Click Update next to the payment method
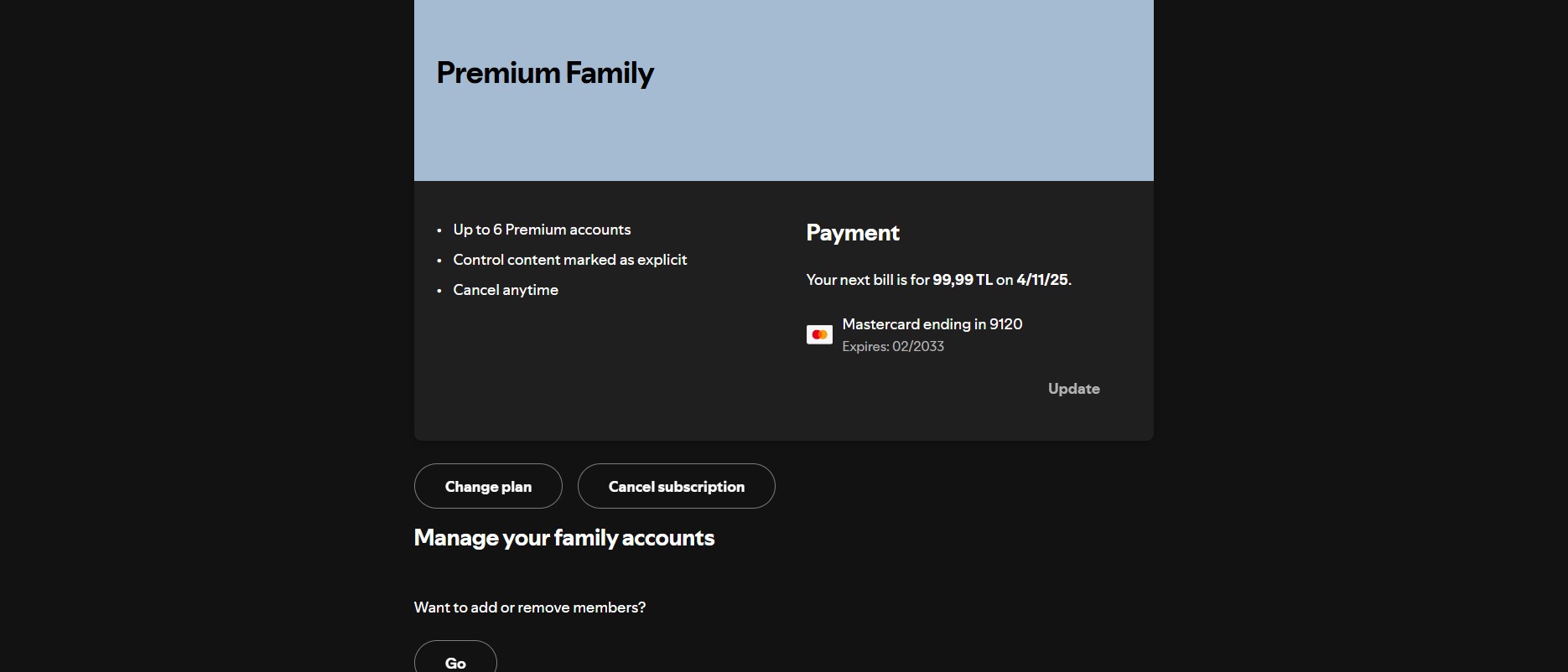This screenshot has height=672, width=1568. (1074, 389)
